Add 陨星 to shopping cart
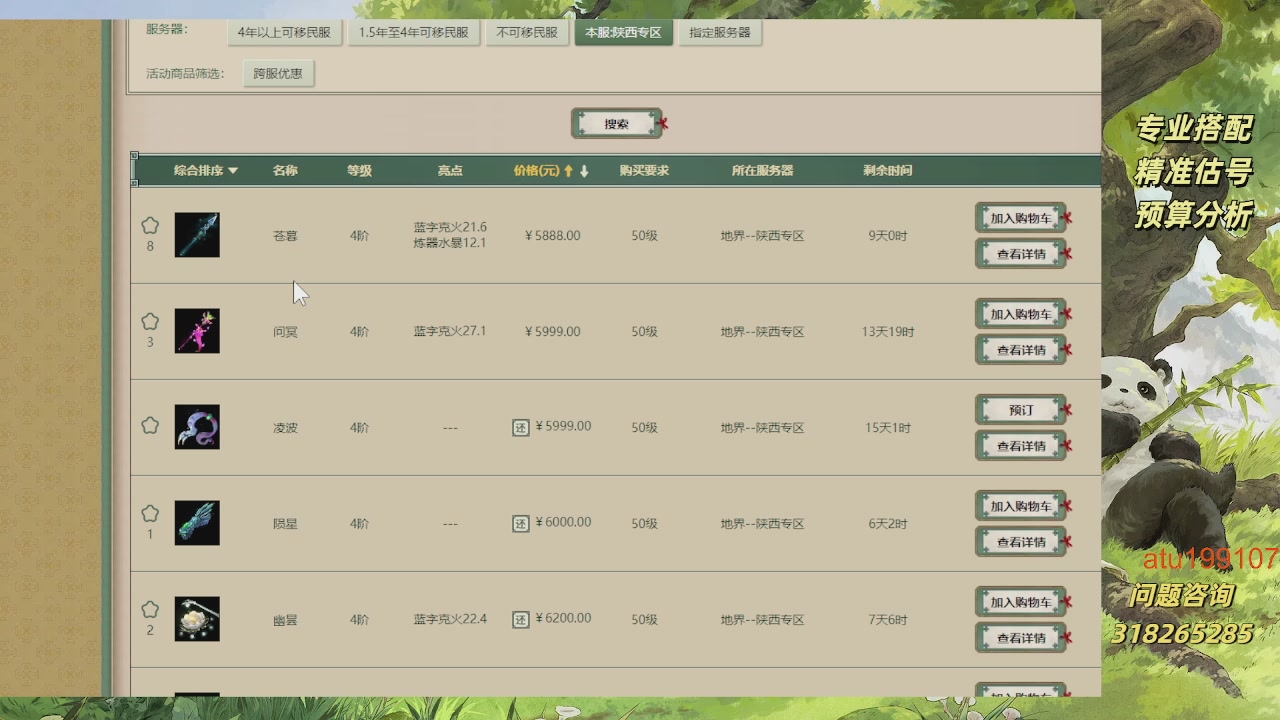Screen dimensions: 1280x720 1021,506
